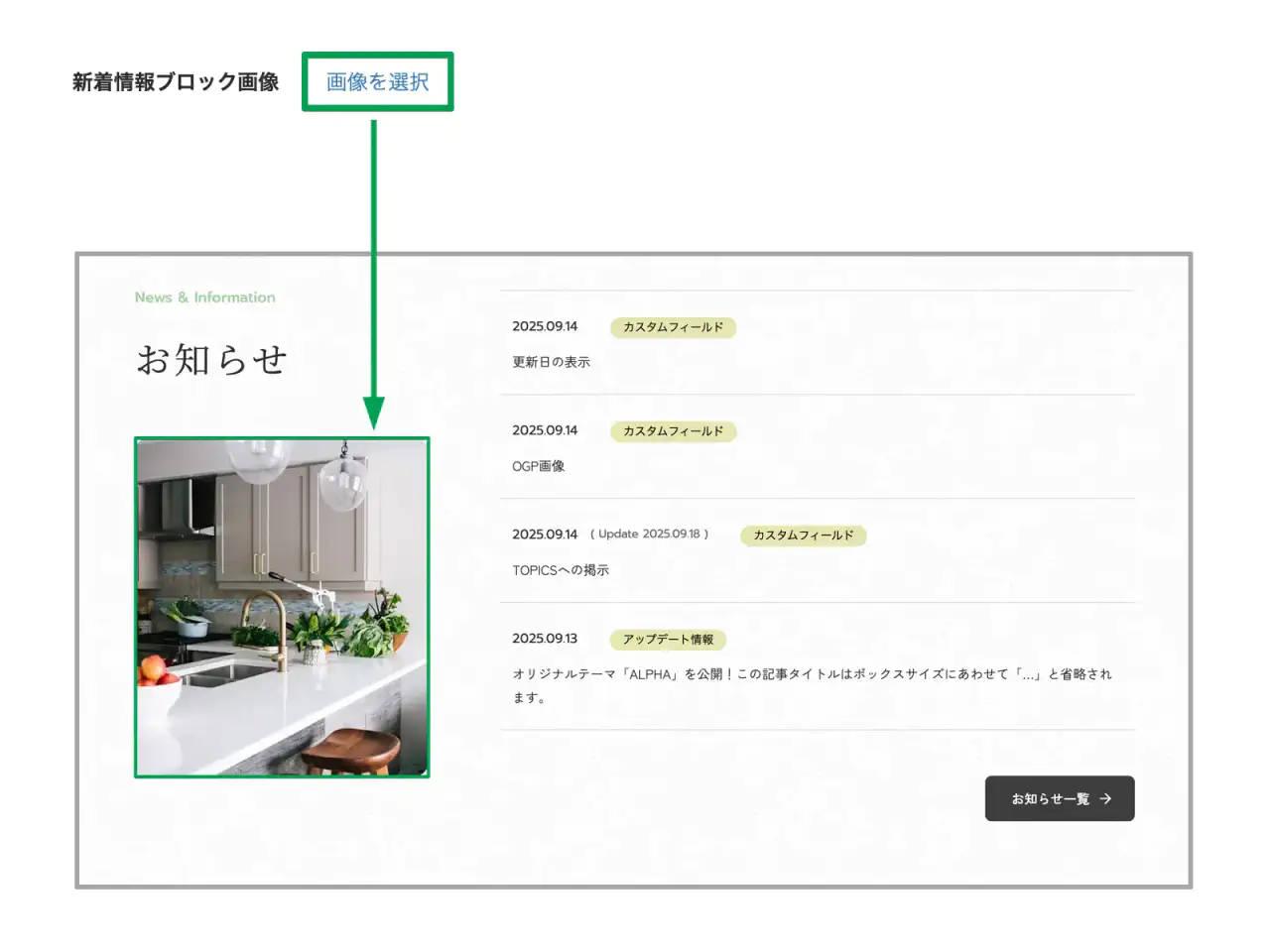The width and height of the screenshot is (1270, 952).
Task: Select the アップデート情報 category tag
Action: (x=668, y=640)
